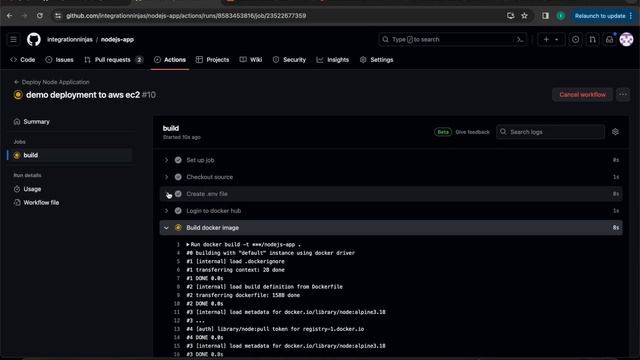This screenshot has height=360, width=640.
Task: Reload the page with the browser refresh icon
Action: [40, 16]
